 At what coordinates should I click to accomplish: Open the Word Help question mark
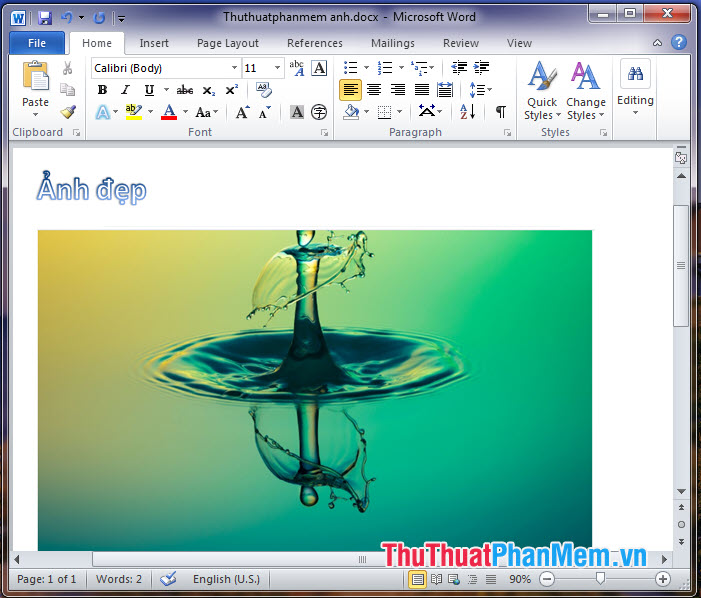[679, 42]
